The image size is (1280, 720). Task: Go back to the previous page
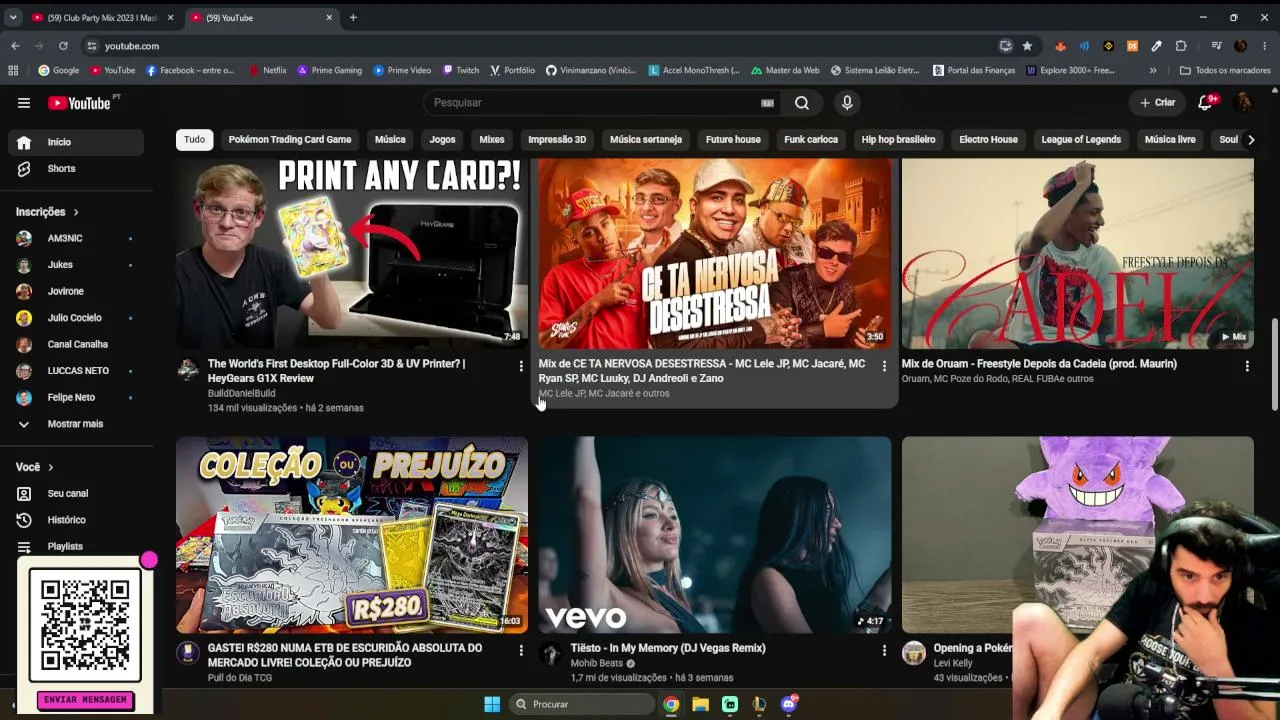coord(15,46)
